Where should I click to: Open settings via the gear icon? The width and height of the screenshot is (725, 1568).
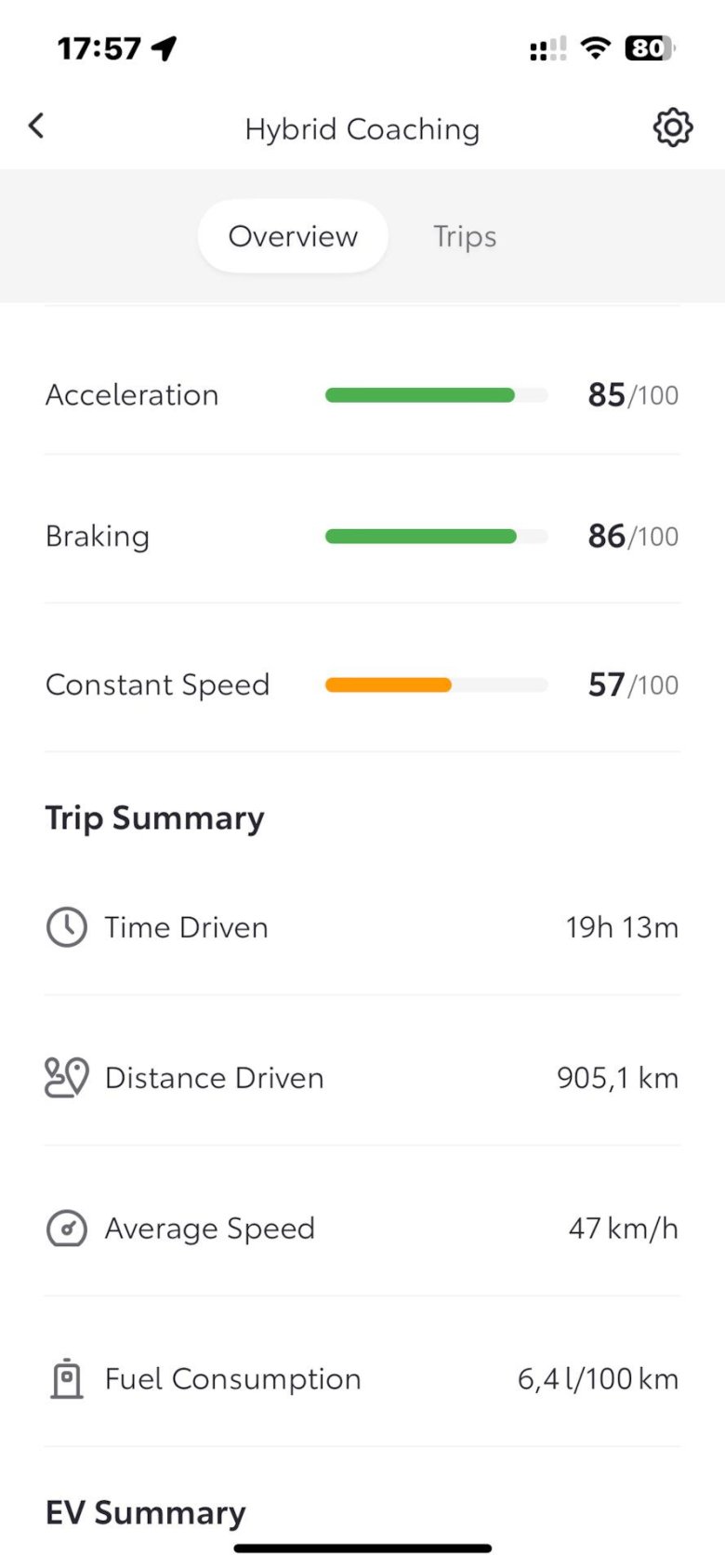coord(672,127)
